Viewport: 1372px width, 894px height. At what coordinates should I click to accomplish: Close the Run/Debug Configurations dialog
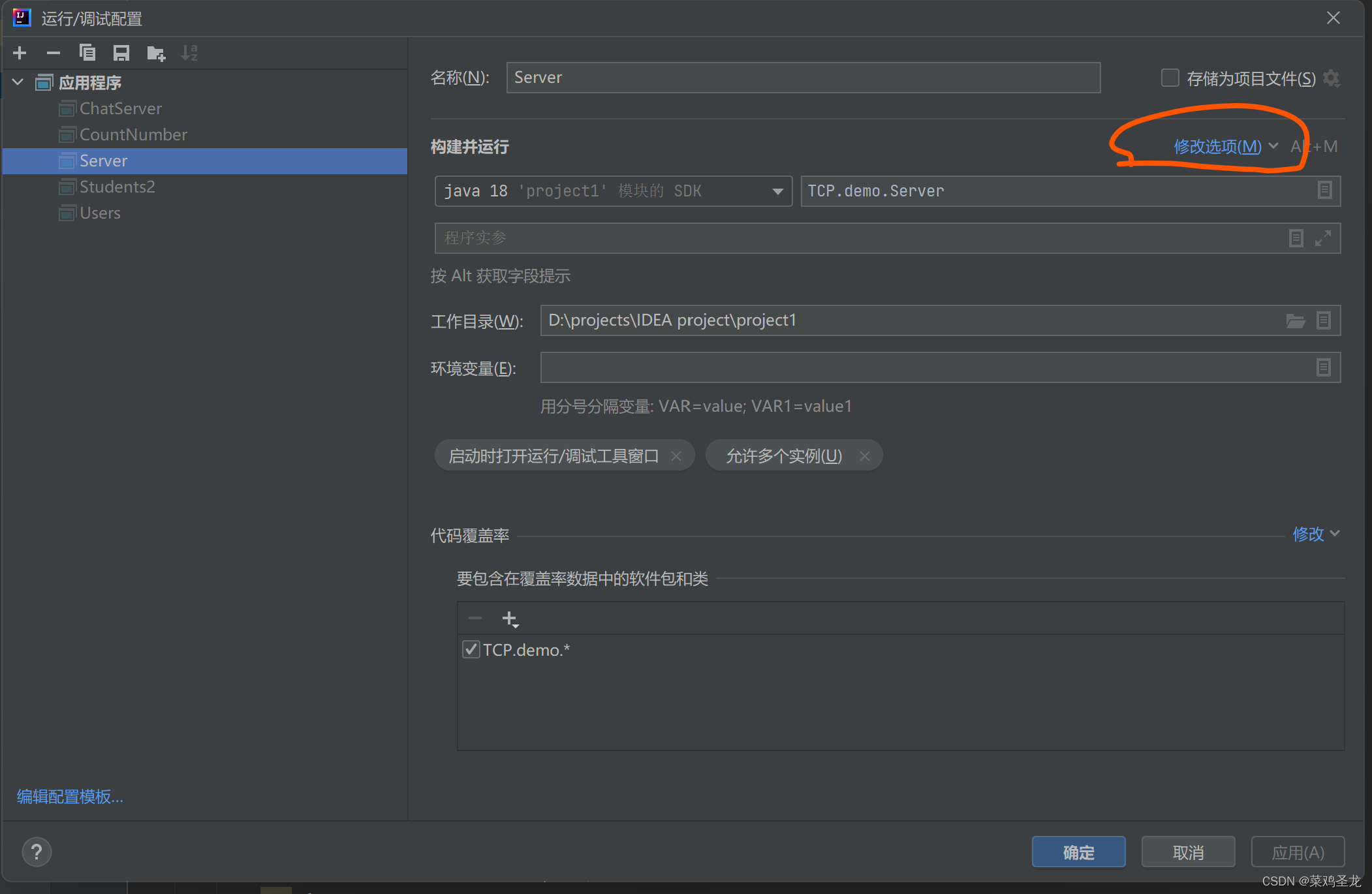(1333, 18)
